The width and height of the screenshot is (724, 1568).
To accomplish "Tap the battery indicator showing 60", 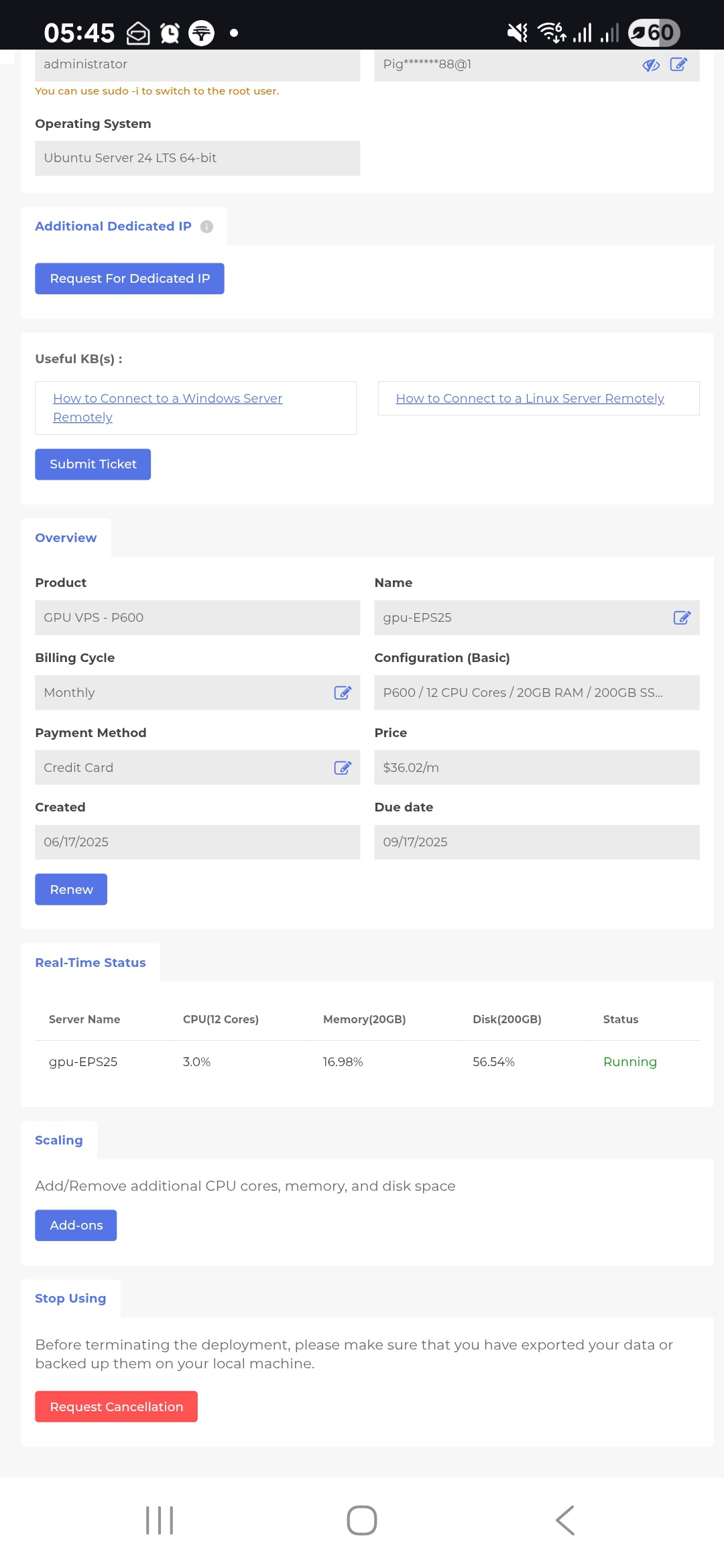I will pyautogui.click(x=654, y=32).
